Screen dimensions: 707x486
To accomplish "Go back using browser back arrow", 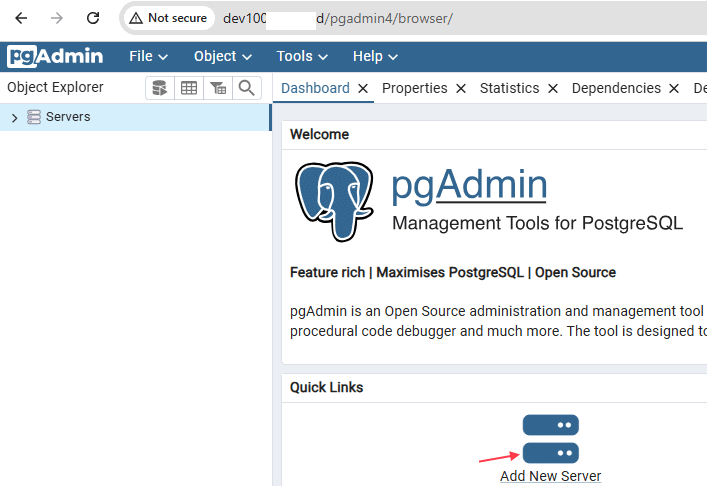I will coord(21,18).
